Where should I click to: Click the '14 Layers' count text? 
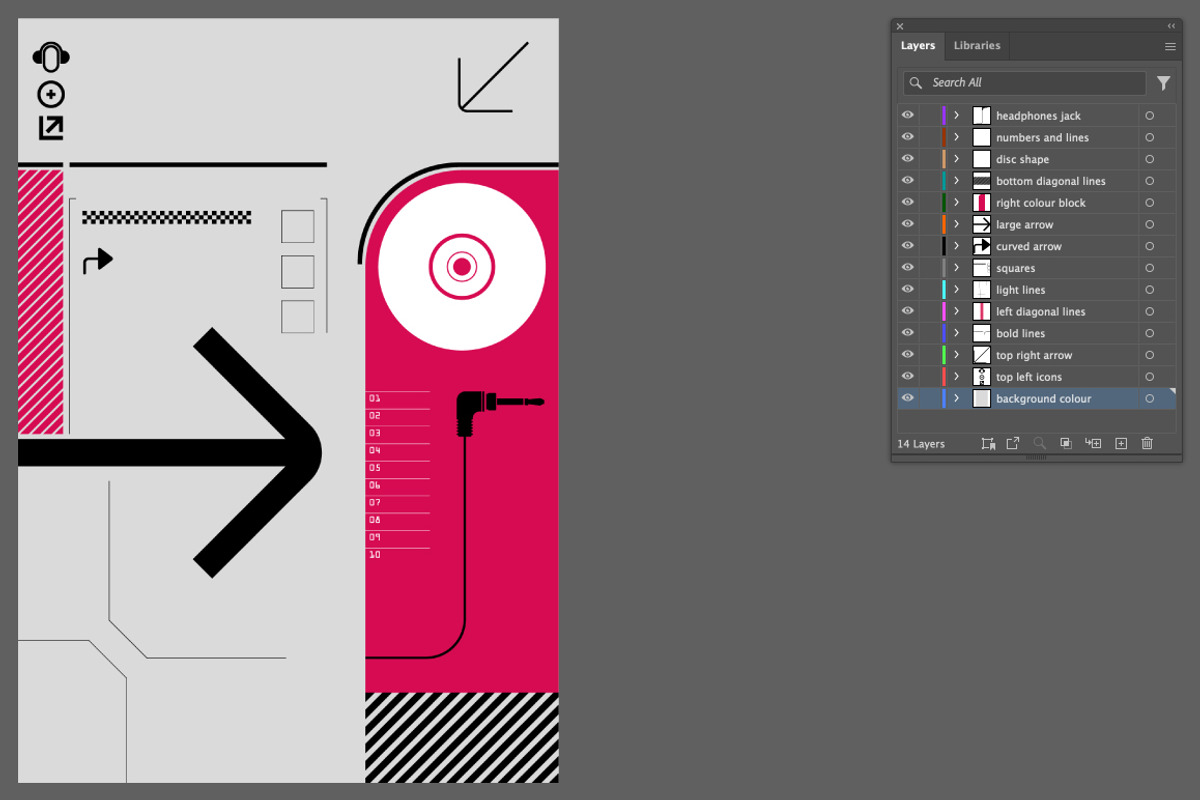click(x=921, y=444)
